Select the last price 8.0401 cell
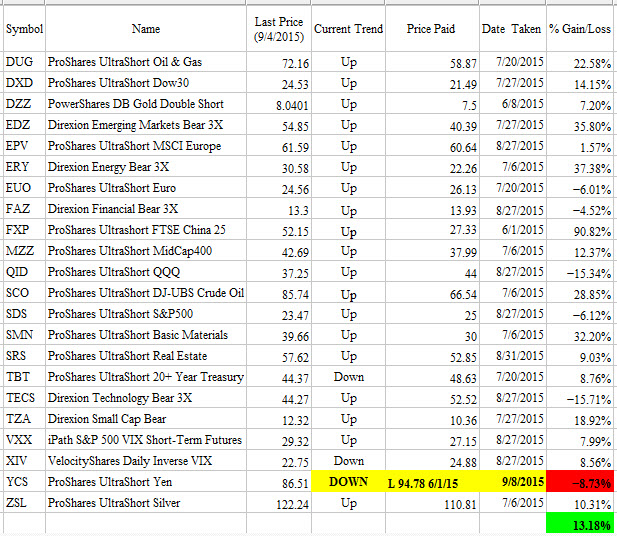 coord(279,104)
